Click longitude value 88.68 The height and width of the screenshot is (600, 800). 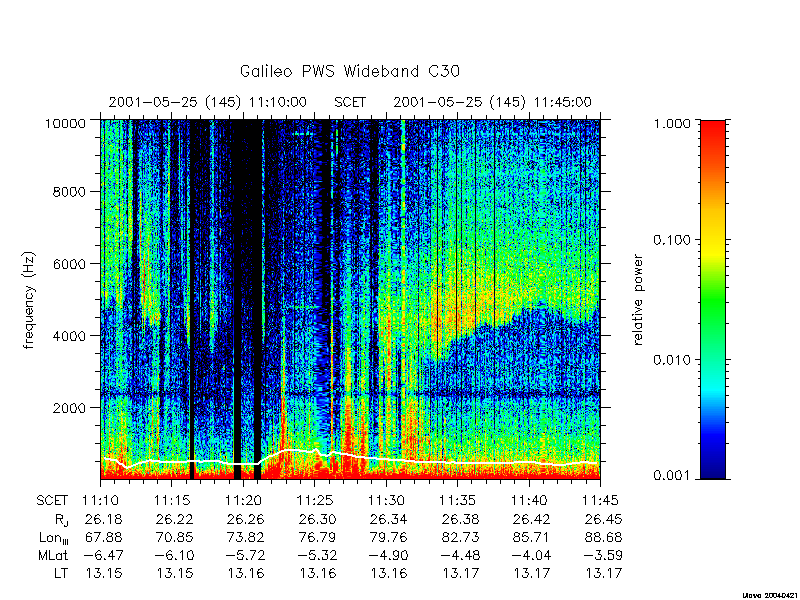(x=604, y=537)
